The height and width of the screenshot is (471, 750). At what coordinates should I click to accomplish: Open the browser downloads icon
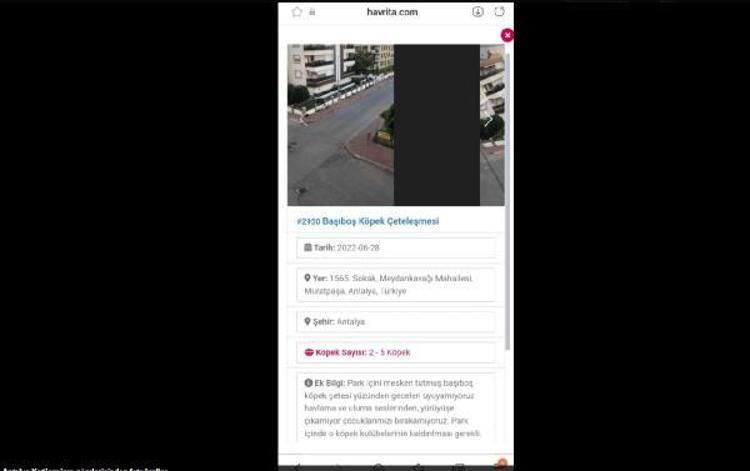point(477,12)
